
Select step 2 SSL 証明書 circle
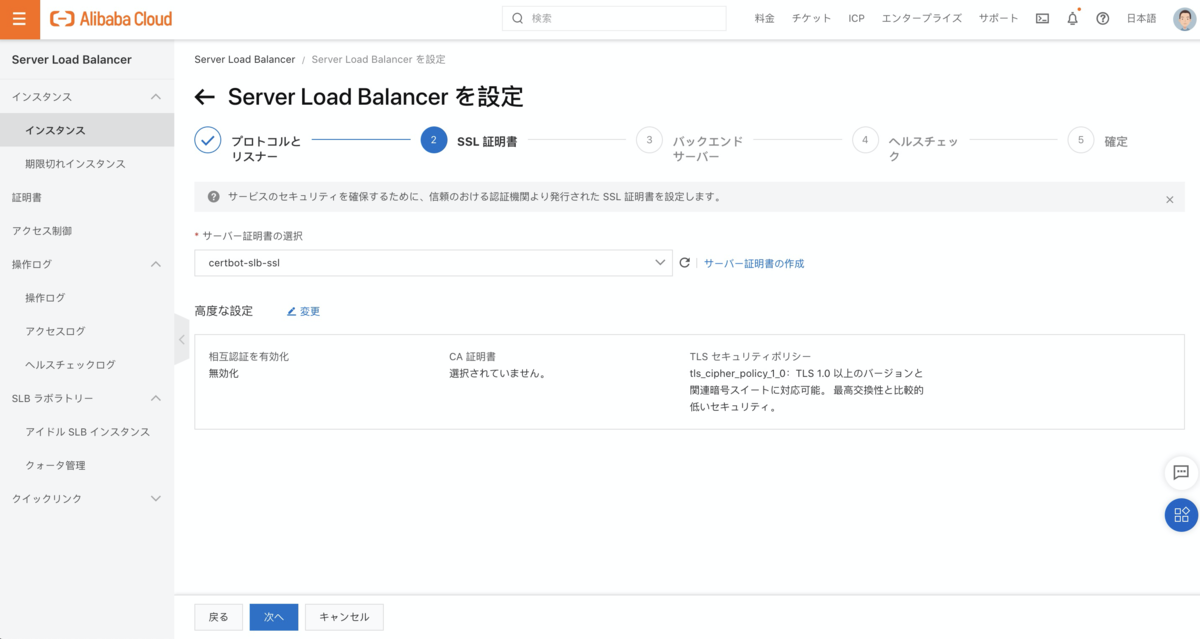pos(433,140)
